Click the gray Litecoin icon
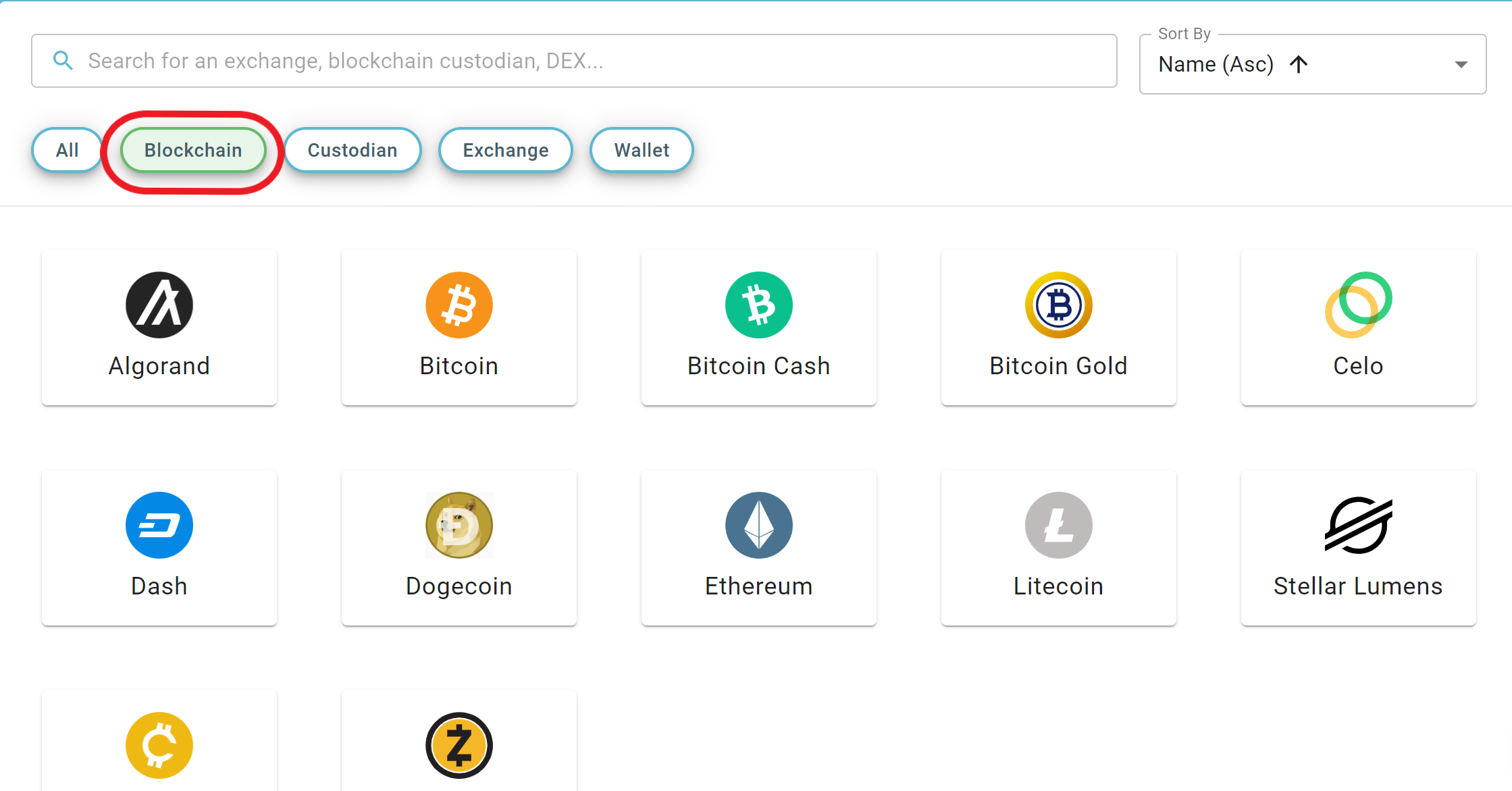 coord(1058,526)
